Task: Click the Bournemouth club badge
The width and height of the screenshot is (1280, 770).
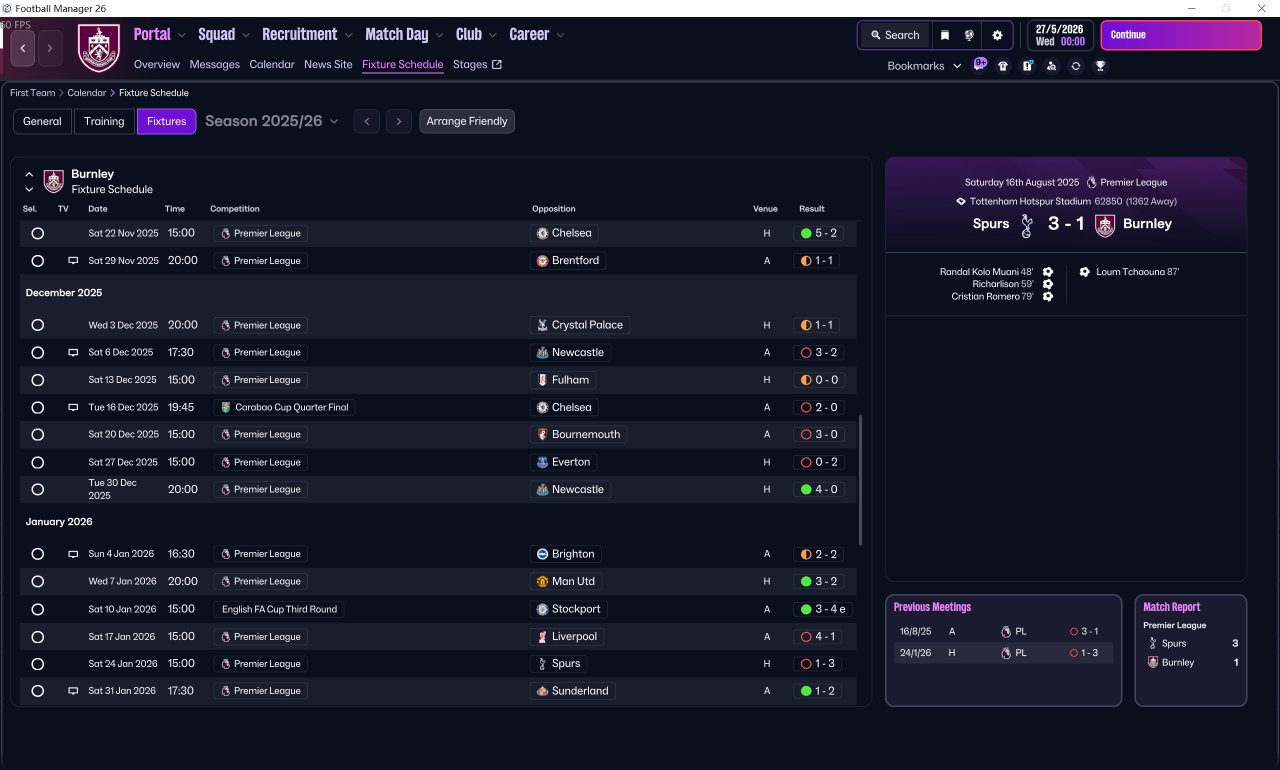Action: click(542, 434)
